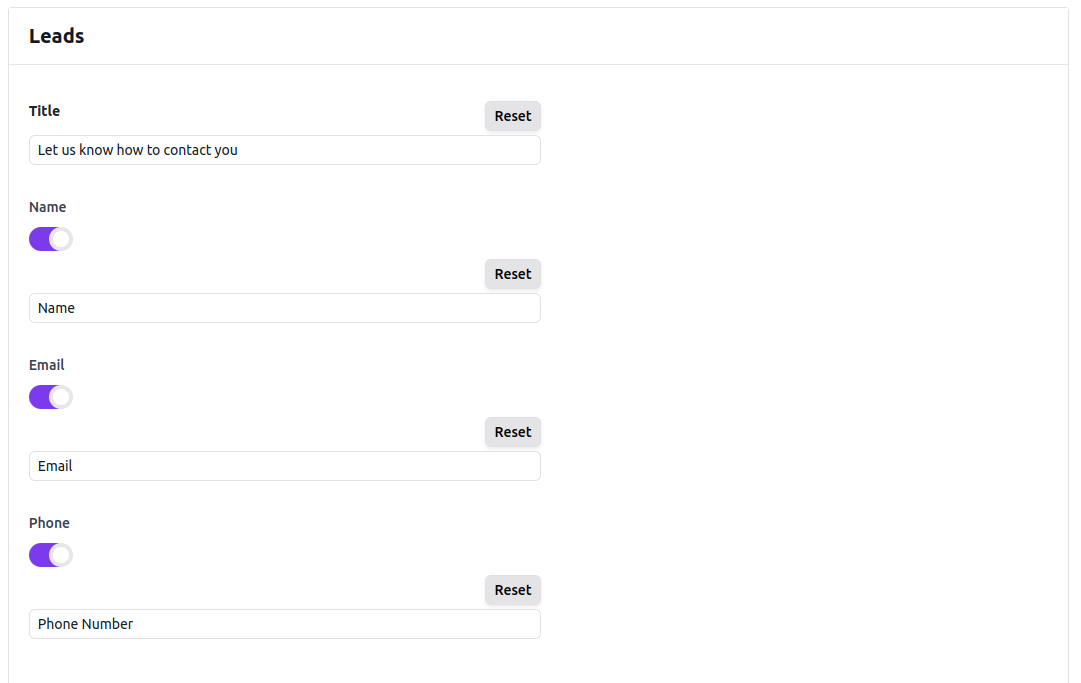Turn off the Email visibility switch
Image resolution: width=1081 pixels, height=683 pixels.
point(50,396)
